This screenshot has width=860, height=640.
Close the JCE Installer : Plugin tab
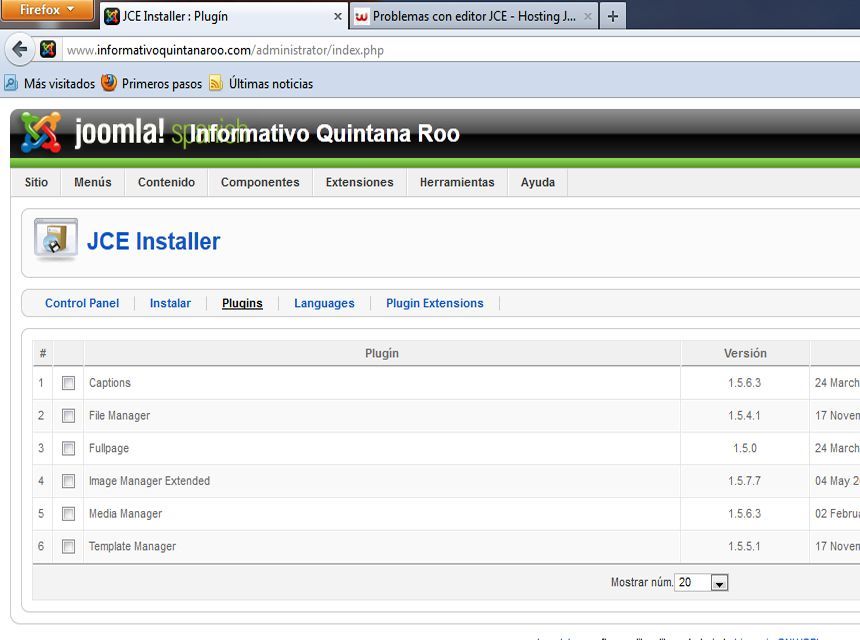click(338, 16)
